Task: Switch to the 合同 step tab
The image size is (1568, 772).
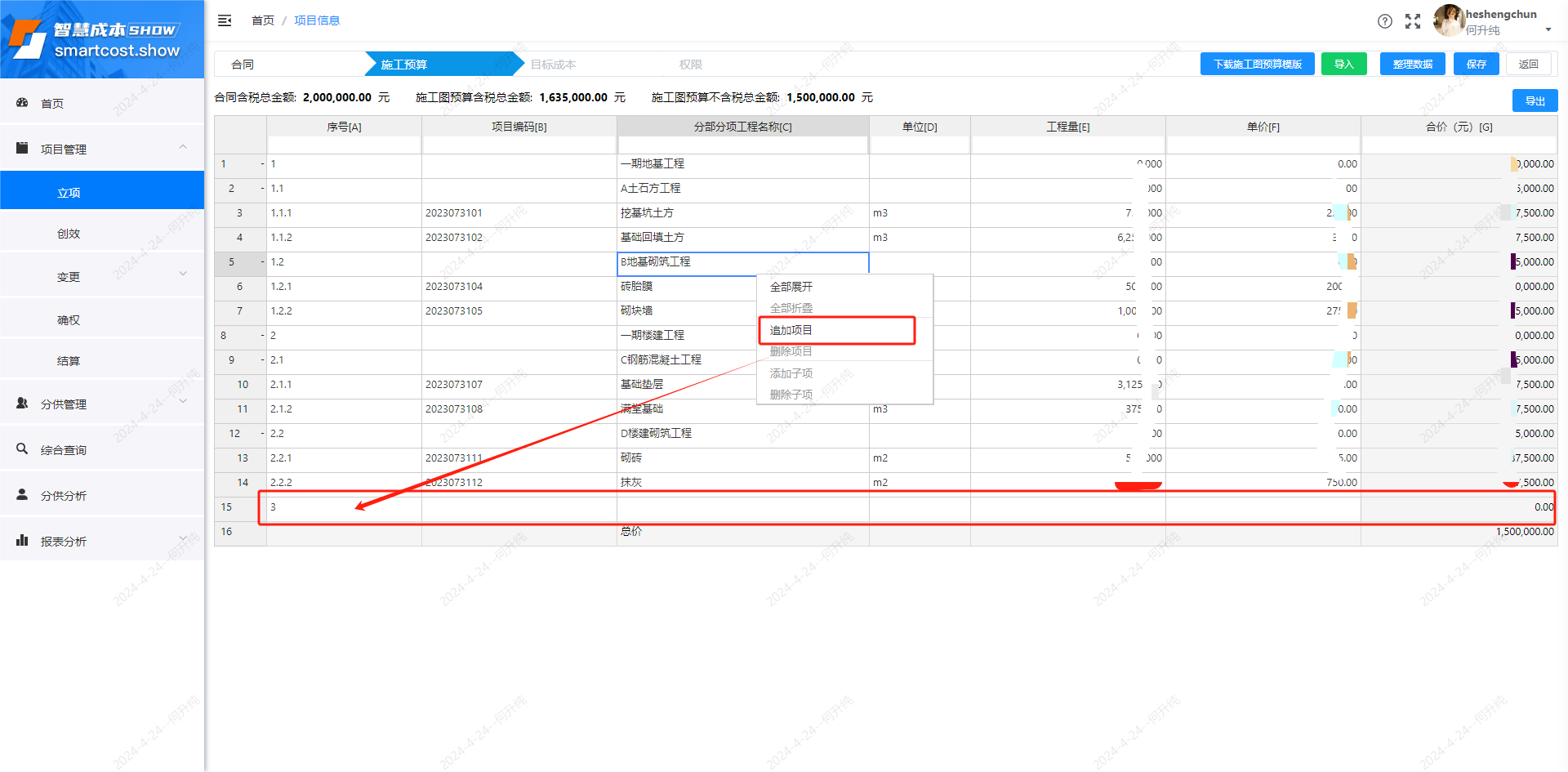Action: coord(243,65)
